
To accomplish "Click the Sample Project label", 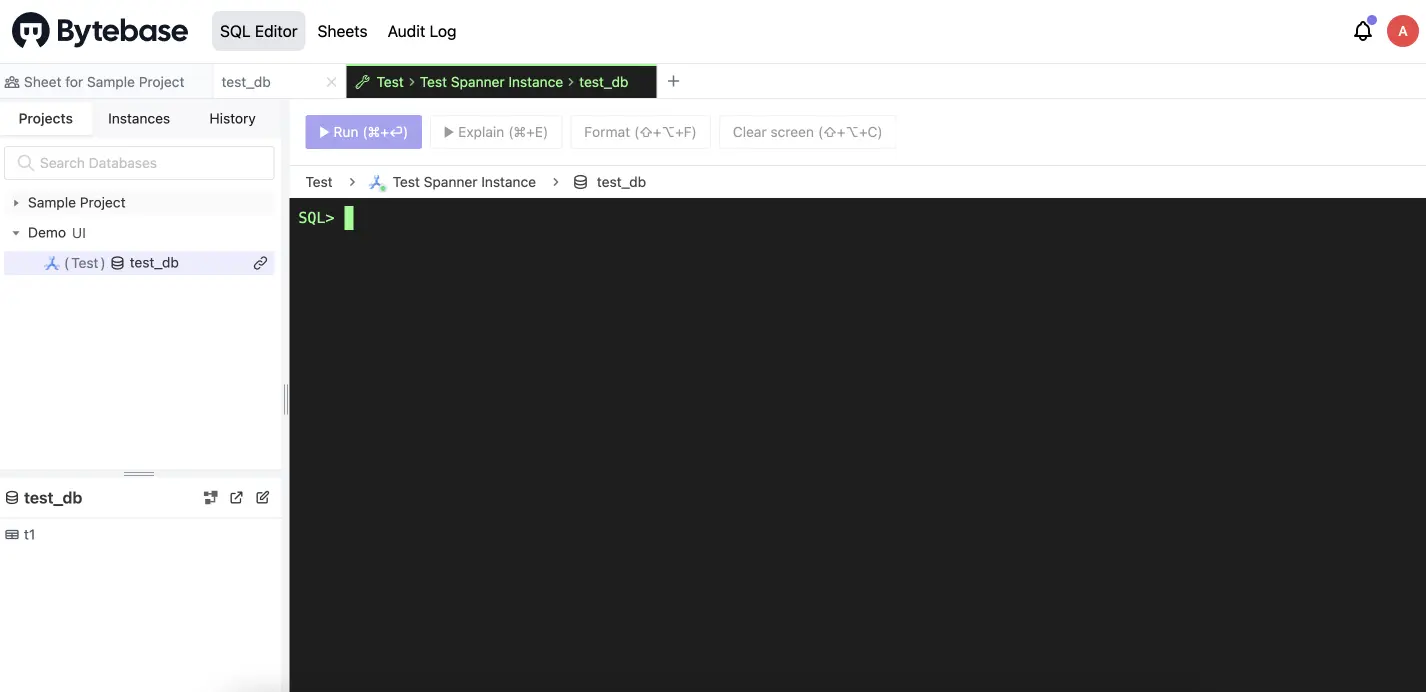I will pos(77,203).
